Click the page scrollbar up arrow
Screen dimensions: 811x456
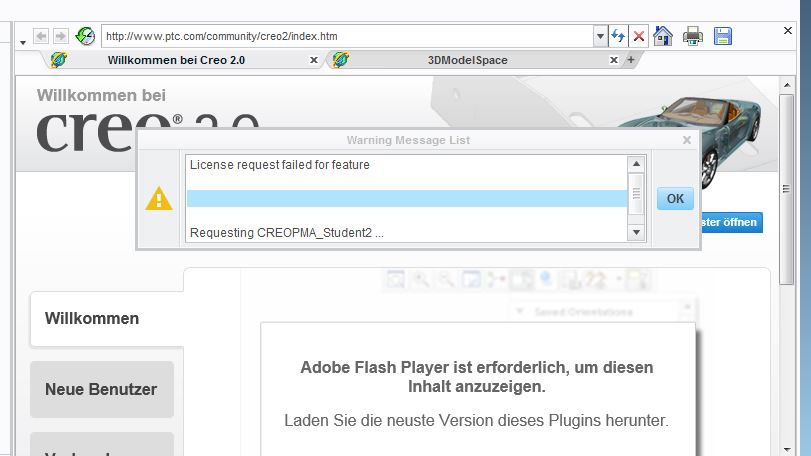[787, 85]
